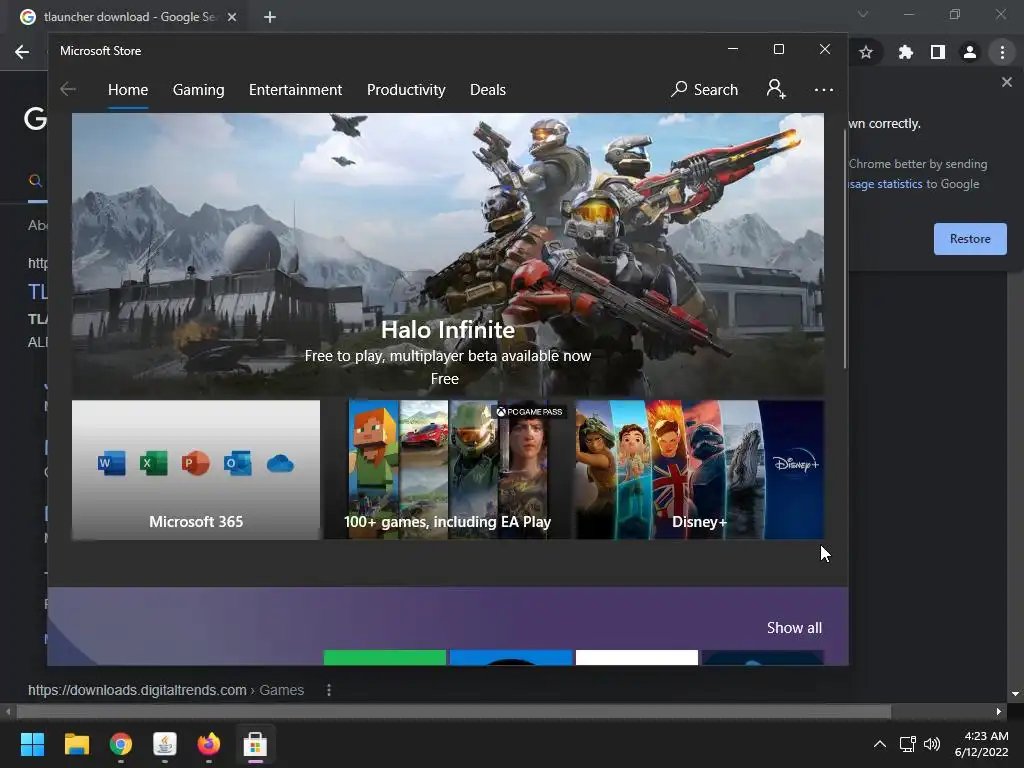This screenshot has width=1024, height=768.
Task: Click Chrome icon in taskbar
Action: click(121, 744)
